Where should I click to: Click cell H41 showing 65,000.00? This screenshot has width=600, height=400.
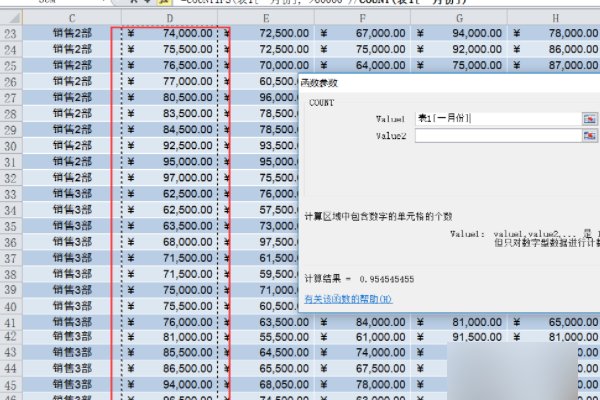click(x=554, y=322)
